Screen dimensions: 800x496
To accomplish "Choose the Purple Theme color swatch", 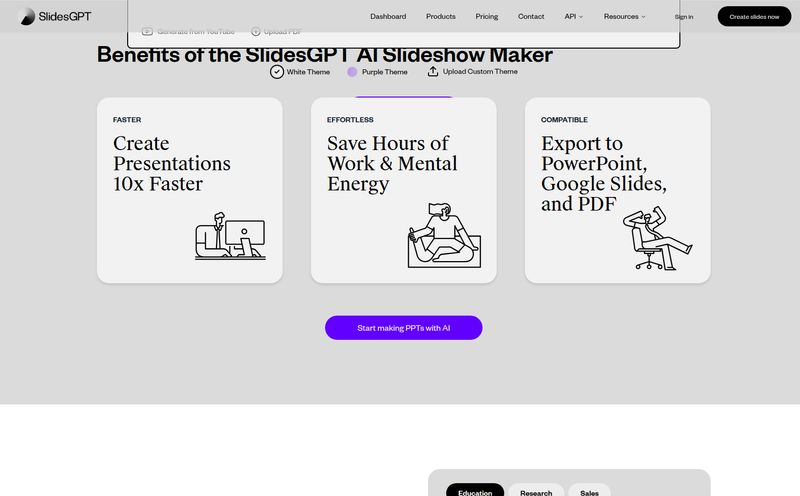I will click(352, 72).
